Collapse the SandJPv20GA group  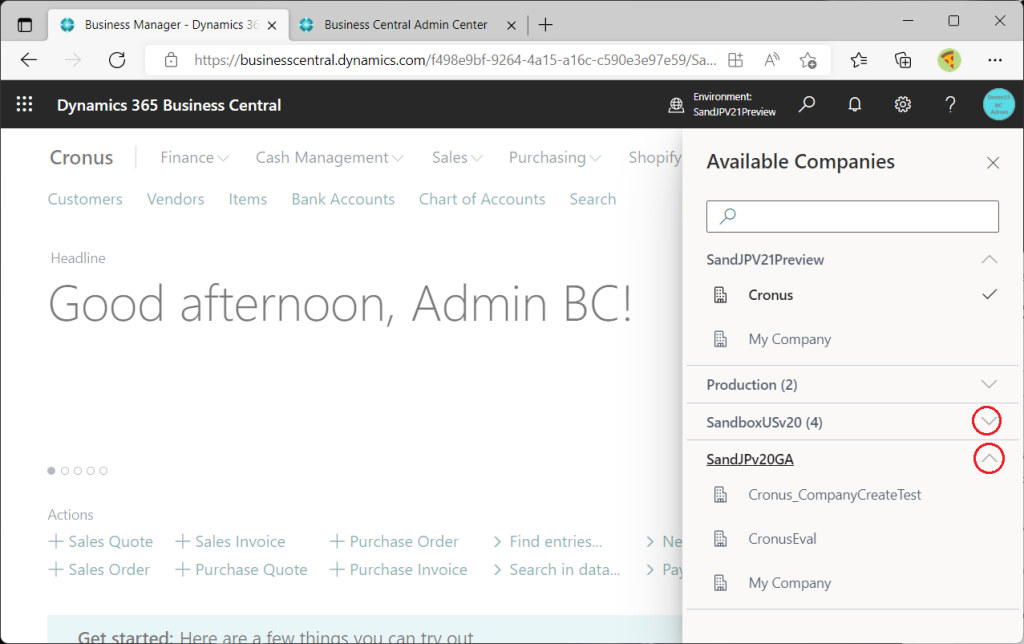(x=989, y=459)
